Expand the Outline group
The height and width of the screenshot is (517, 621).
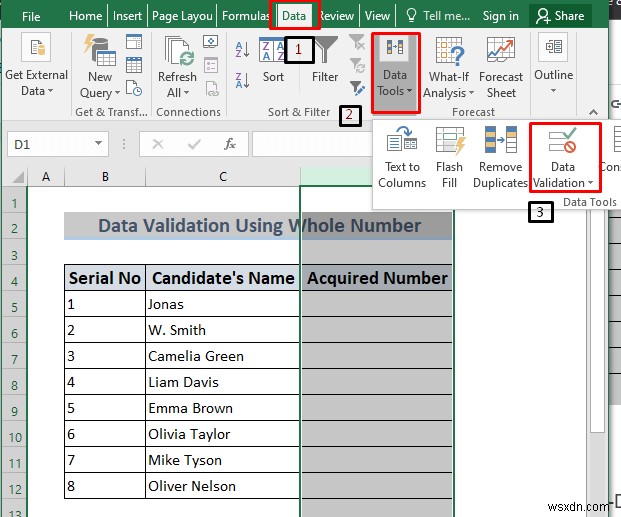point(553,65)
